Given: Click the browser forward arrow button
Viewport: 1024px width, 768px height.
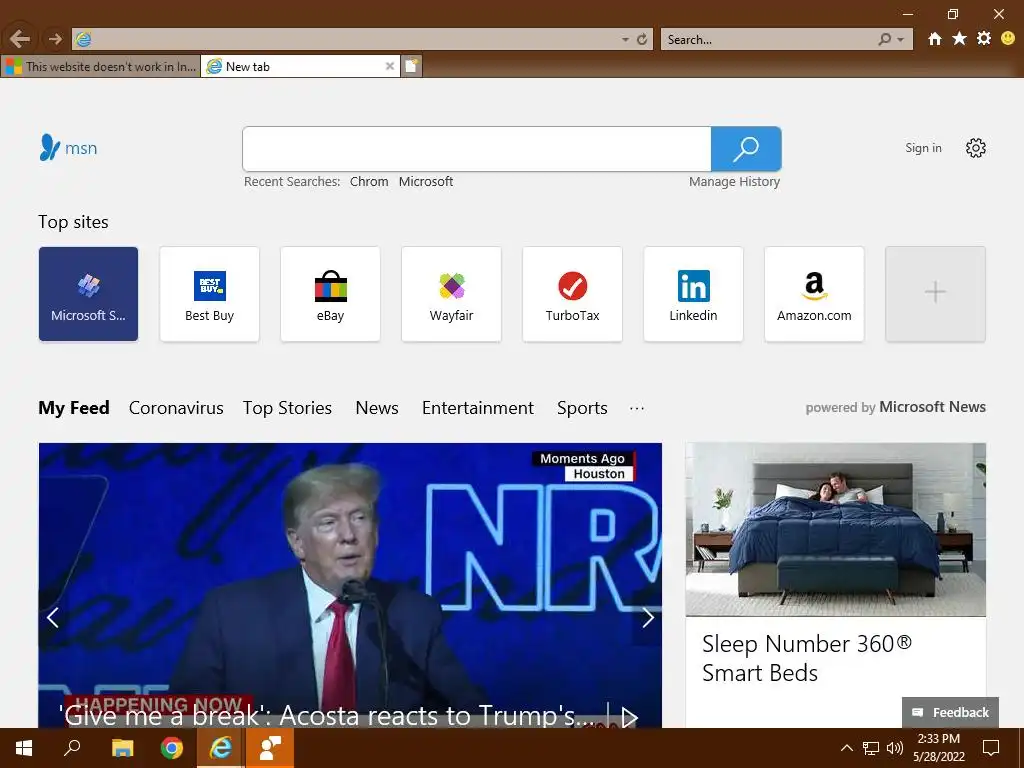Looking at the screenshot, I should [x=56, y=39].
